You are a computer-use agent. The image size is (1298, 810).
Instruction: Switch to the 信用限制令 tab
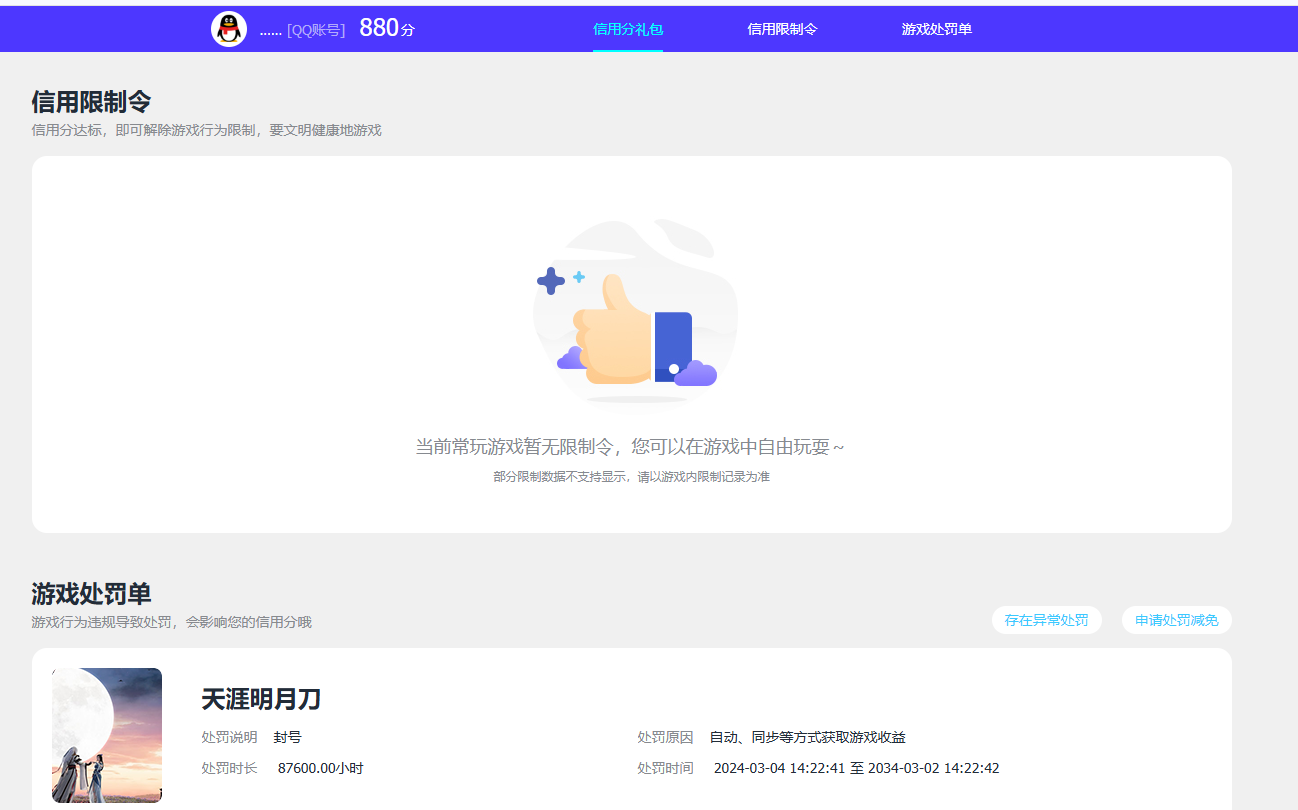pos(782,29)
